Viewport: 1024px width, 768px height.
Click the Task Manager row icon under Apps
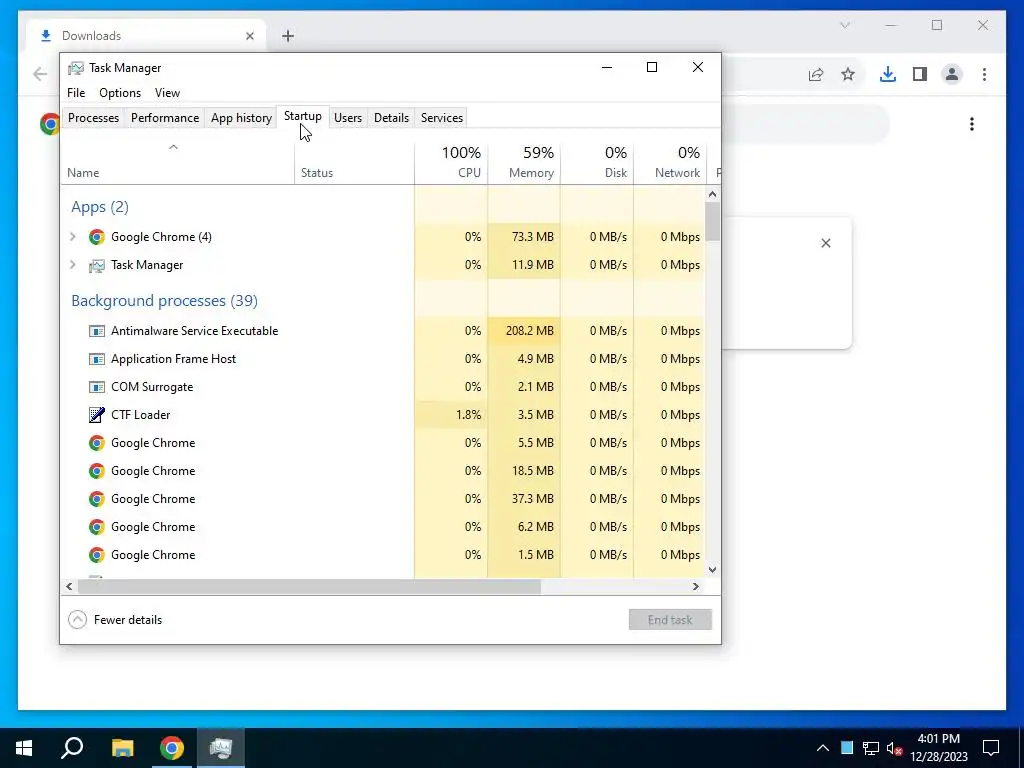coord(97,265)
